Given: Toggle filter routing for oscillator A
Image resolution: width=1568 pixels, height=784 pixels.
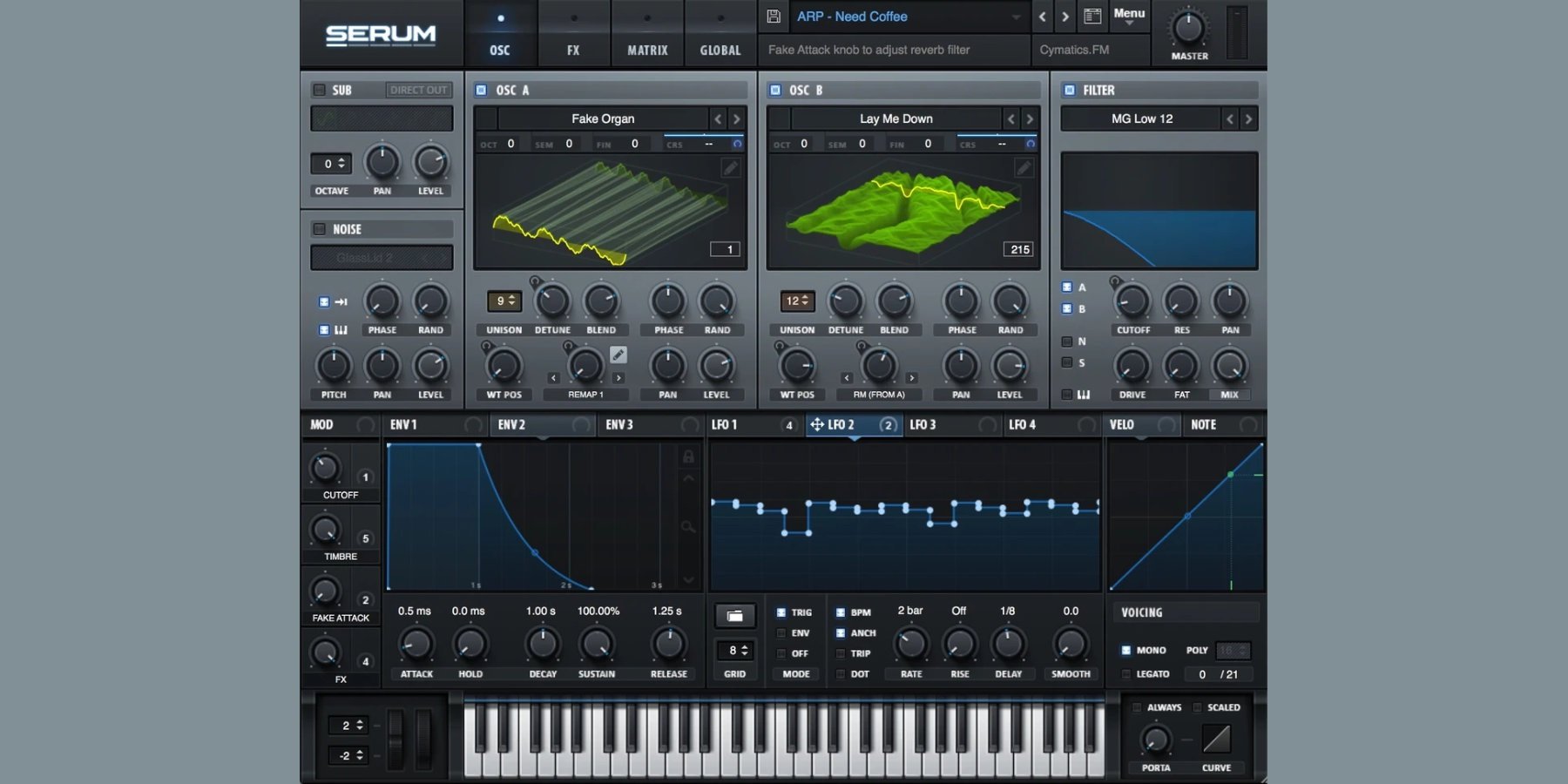Looking at the screenshot, I should point(1067,287).
